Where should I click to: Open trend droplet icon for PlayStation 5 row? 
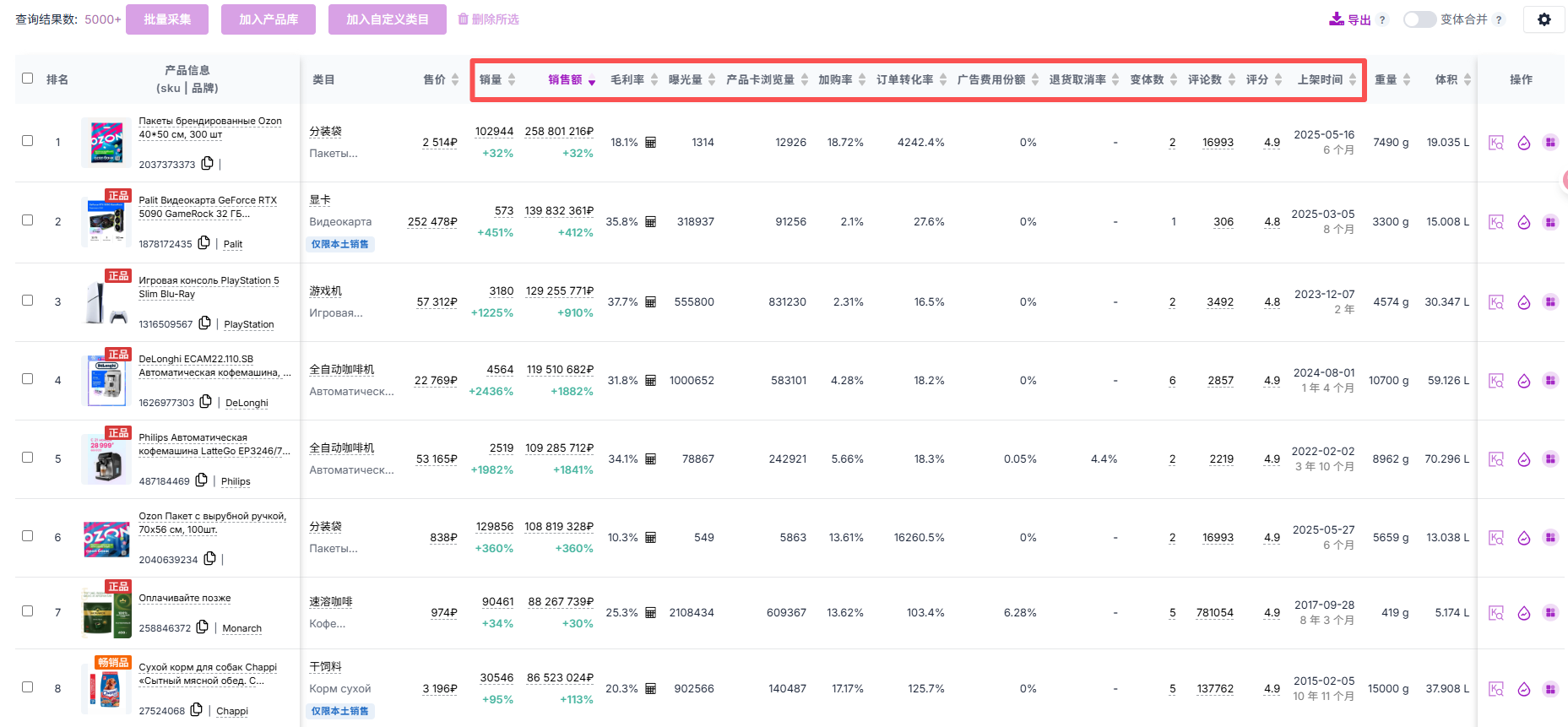[x=1523, y=302]
